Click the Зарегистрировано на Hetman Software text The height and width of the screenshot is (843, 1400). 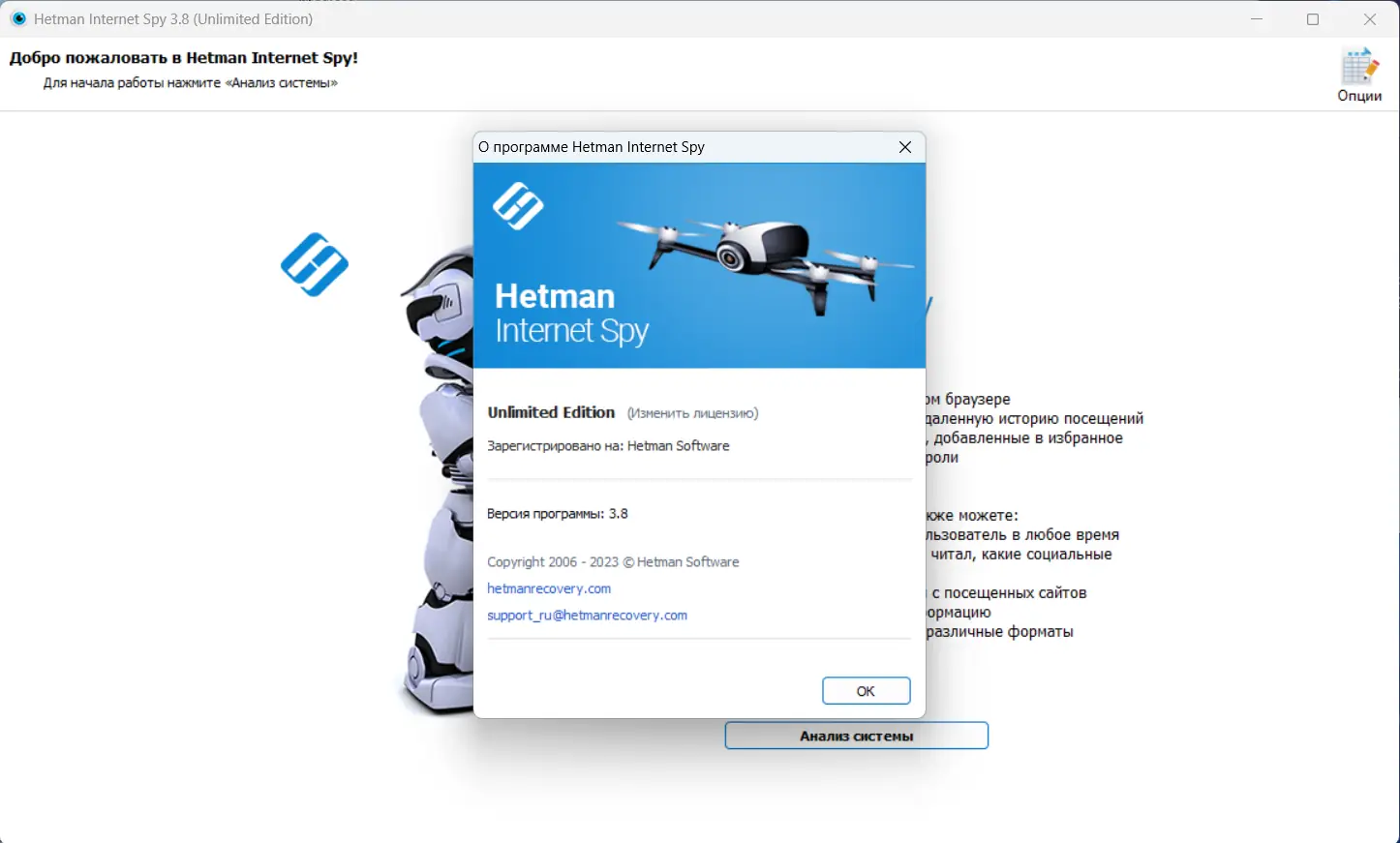[x=608, y=445]
